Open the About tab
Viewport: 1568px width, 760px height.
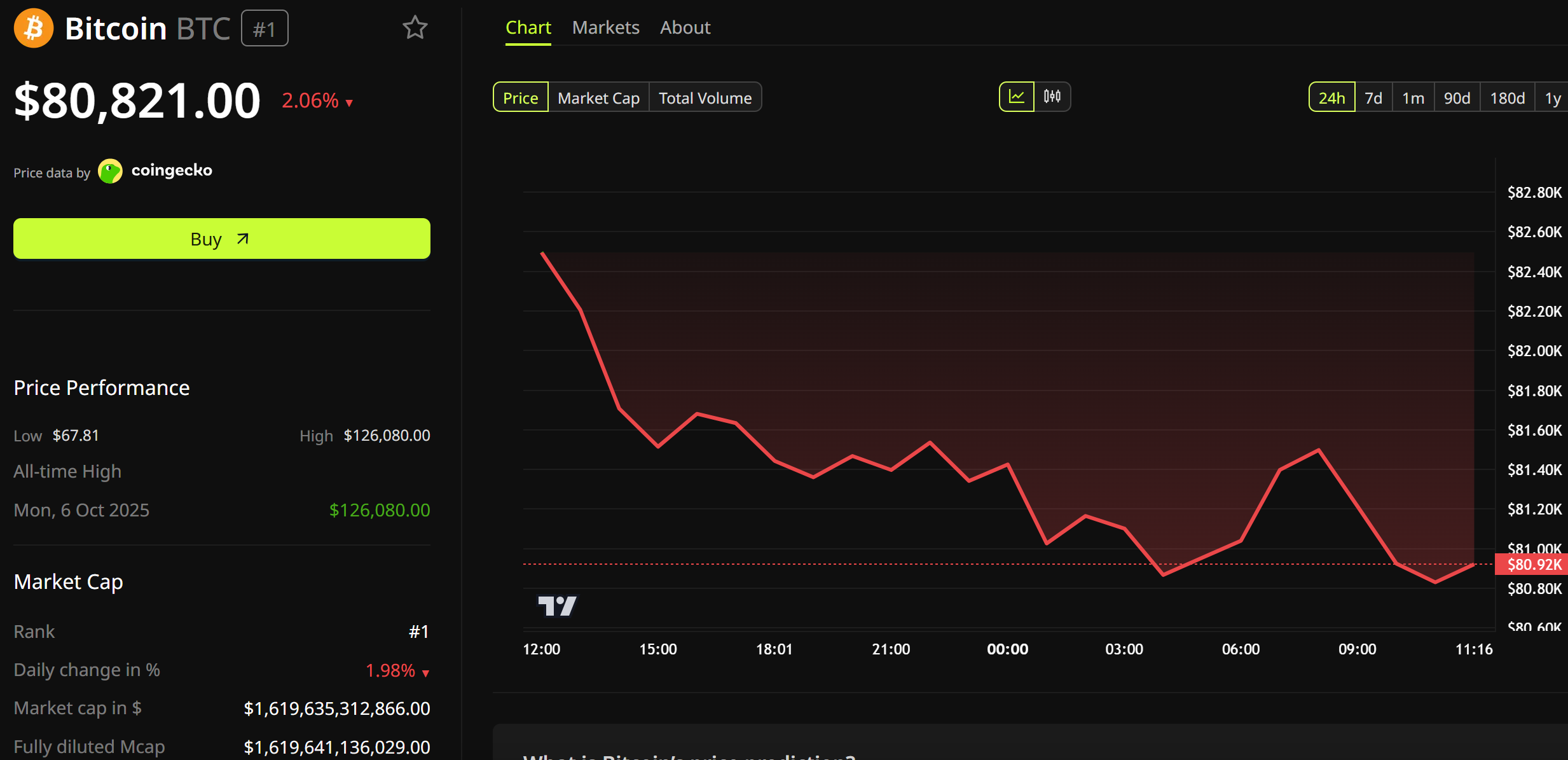(685, 28)
